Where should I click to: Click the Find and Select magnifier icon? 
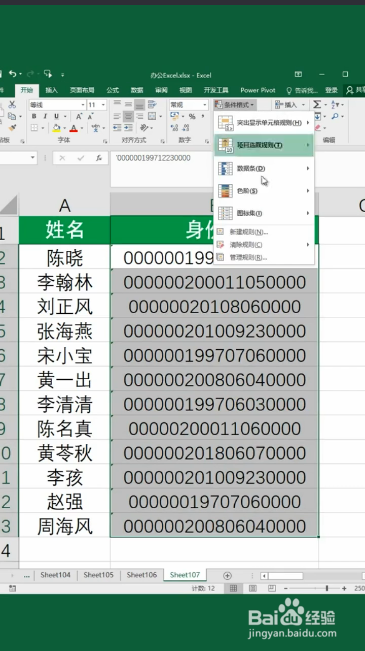(335, 116)
